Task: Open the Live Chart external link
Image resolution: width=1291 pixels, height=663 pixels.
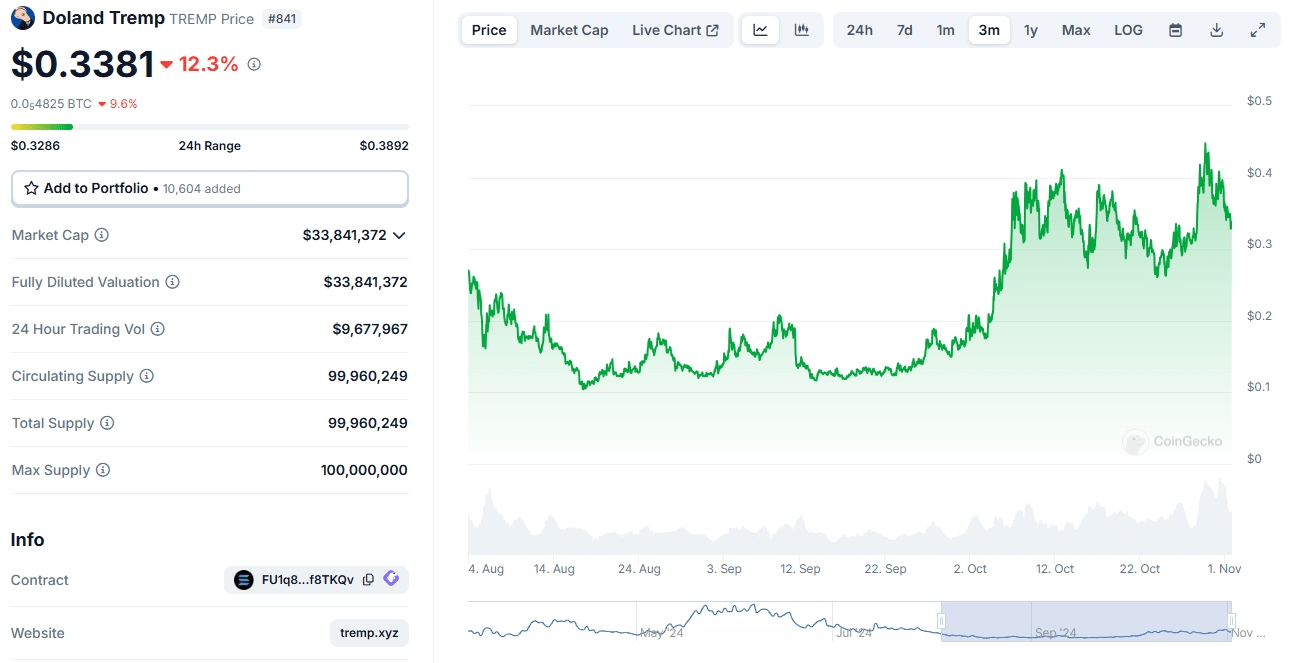Action: [676, 30]
